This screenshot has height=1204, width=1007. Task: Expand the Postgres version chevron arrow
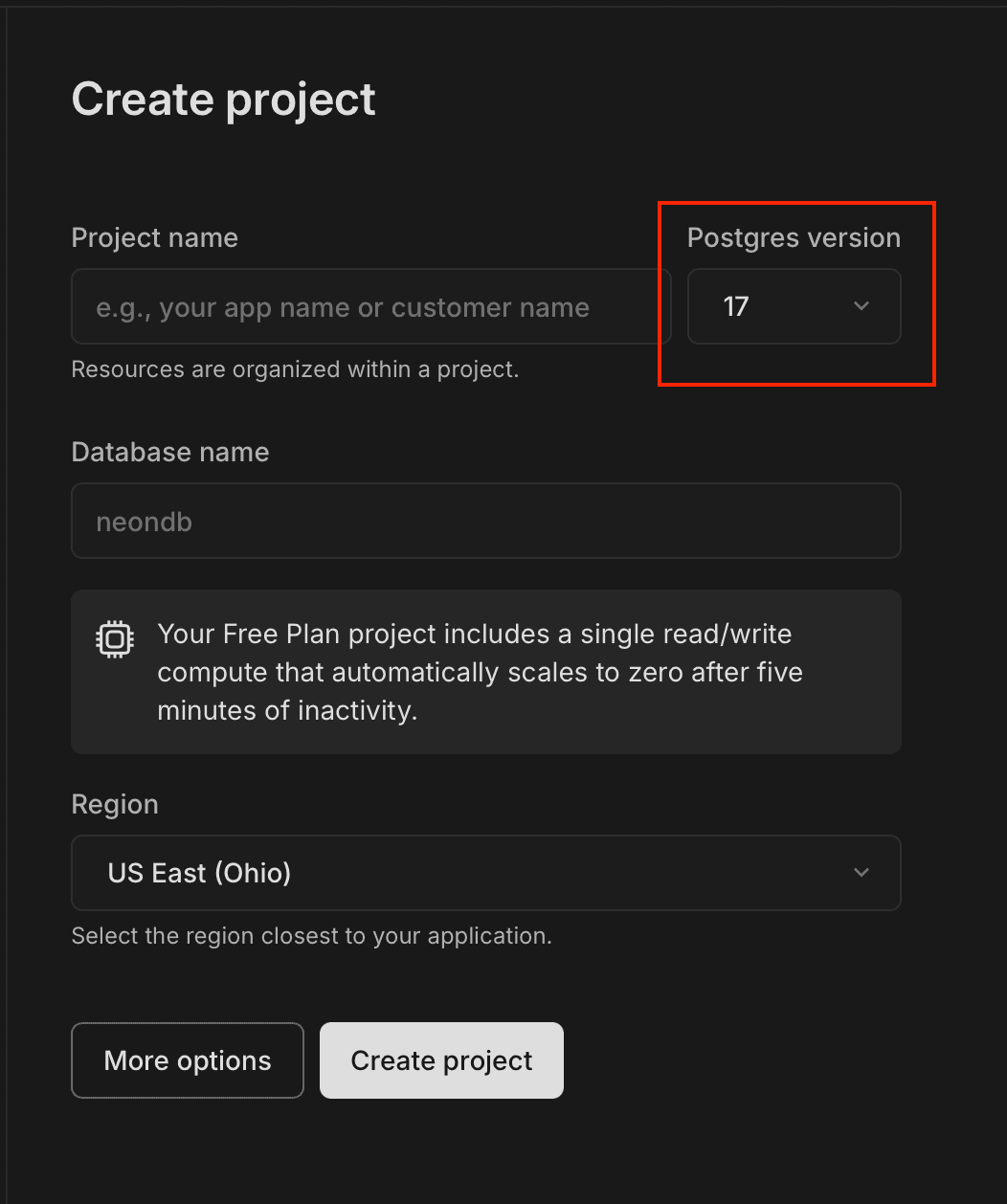coord(861,306)
